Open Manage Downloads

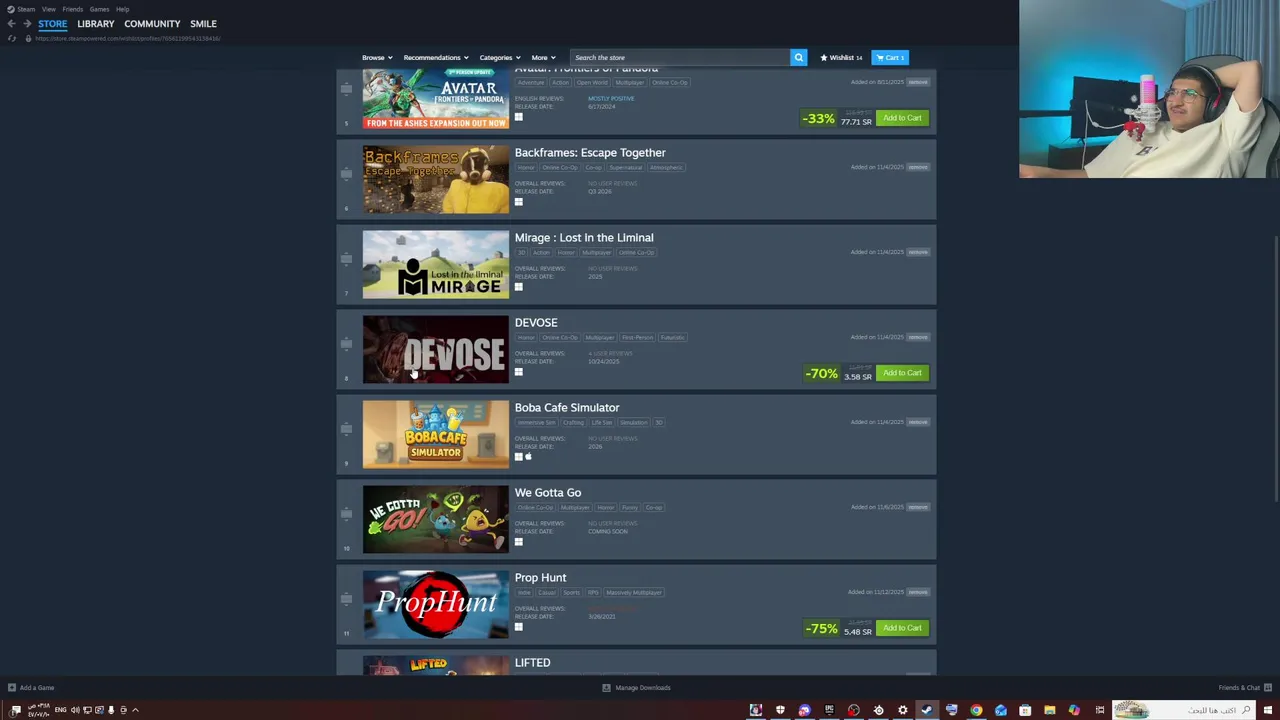pos(636,688)
